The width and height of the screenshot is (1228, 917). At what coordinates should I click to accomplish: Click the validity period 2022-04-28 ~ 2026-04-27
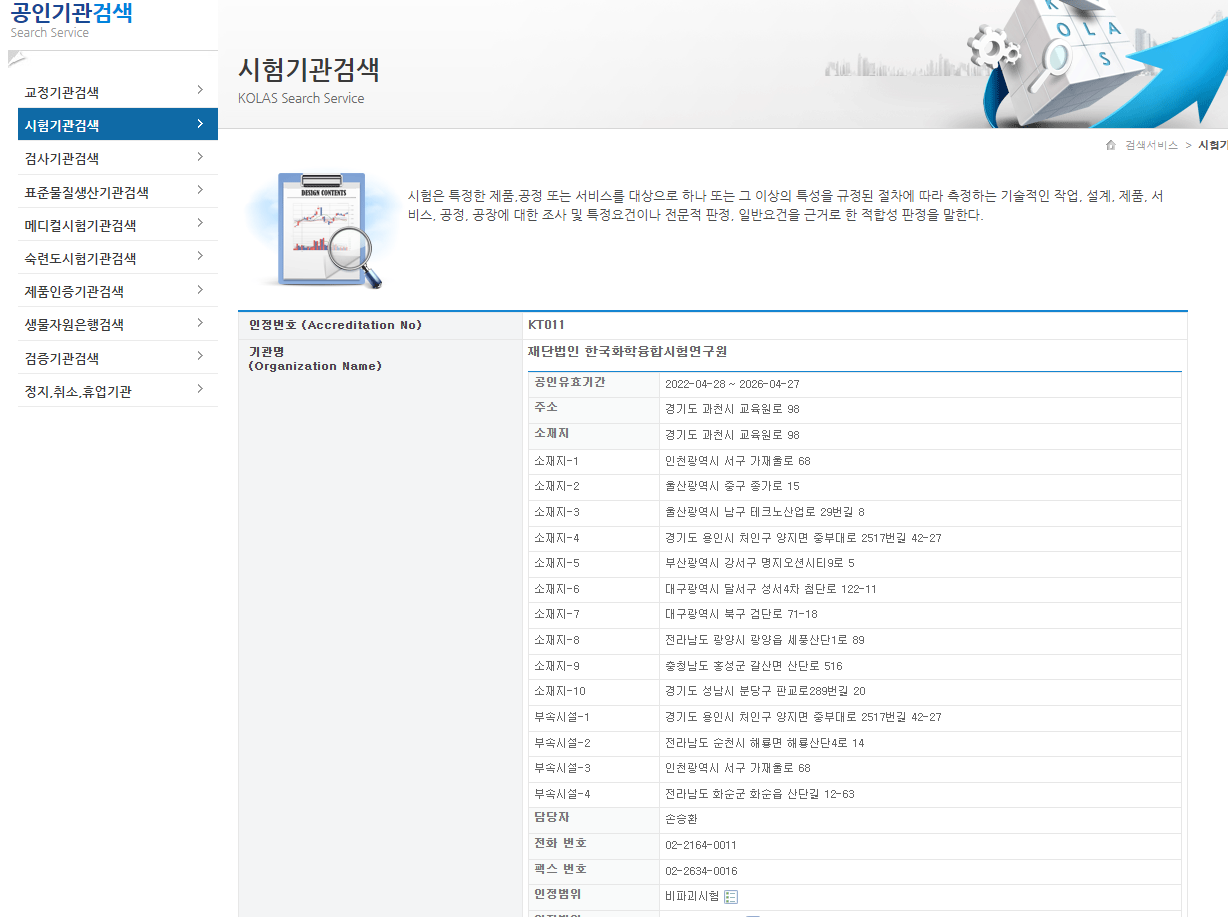coord(732,384)
